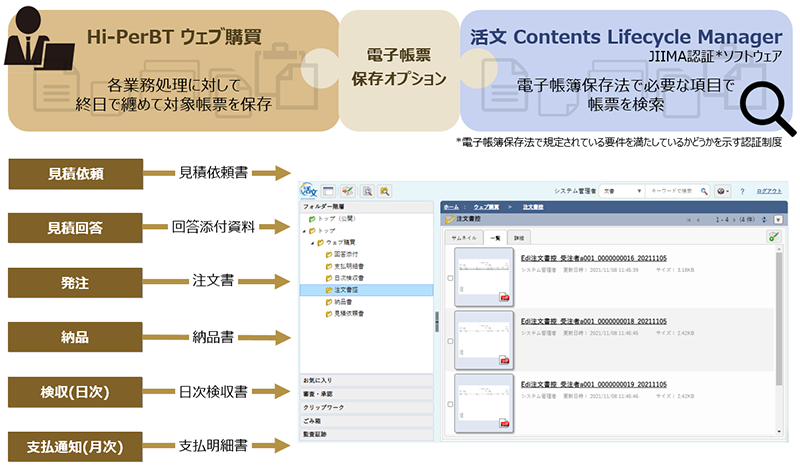The image size is (800, 470).
Task: Click the システム管理者 user name in the header
Action: point(575,191)
